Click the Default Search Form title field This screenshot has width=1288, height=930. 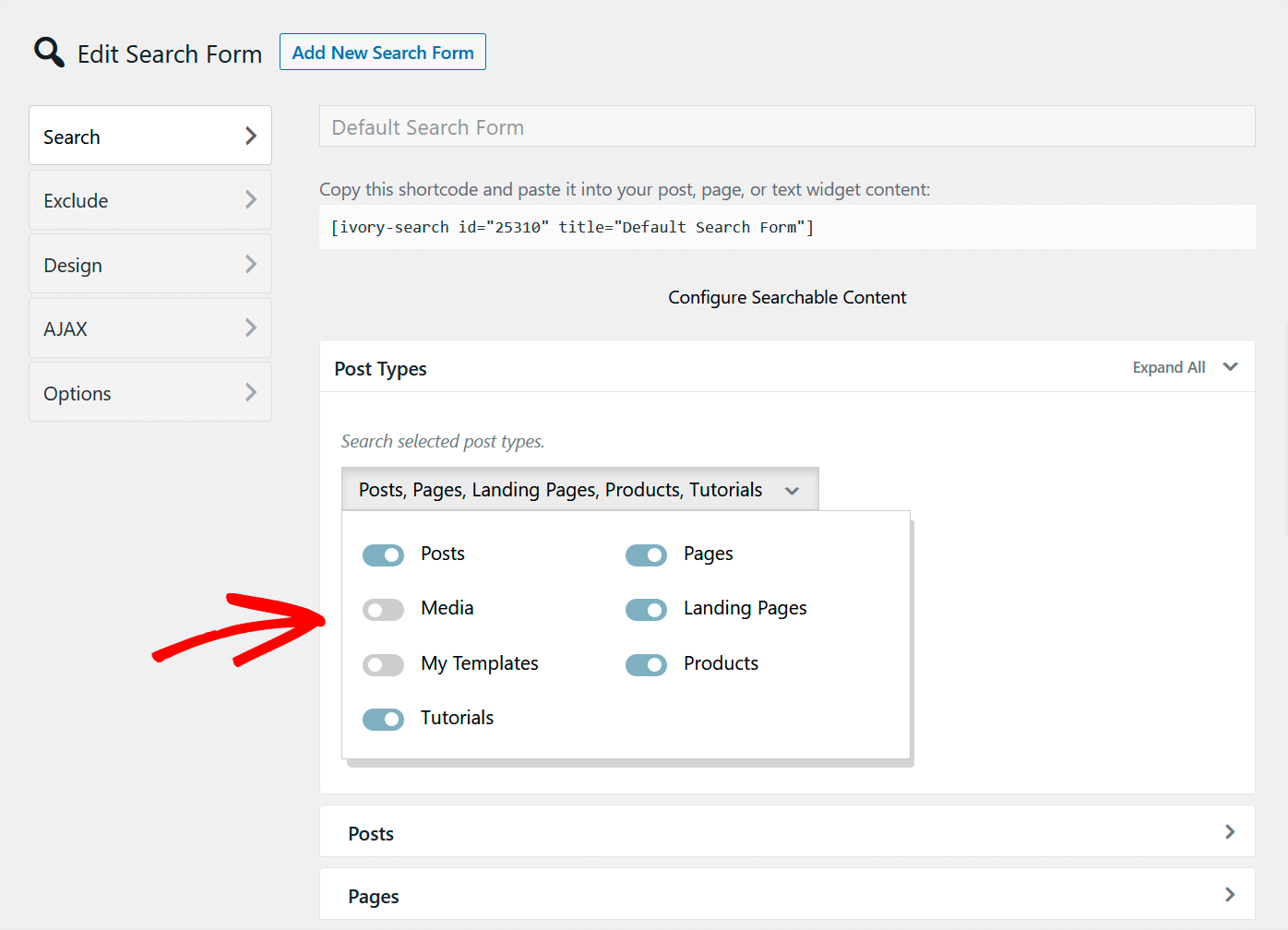tap(787, 126)
